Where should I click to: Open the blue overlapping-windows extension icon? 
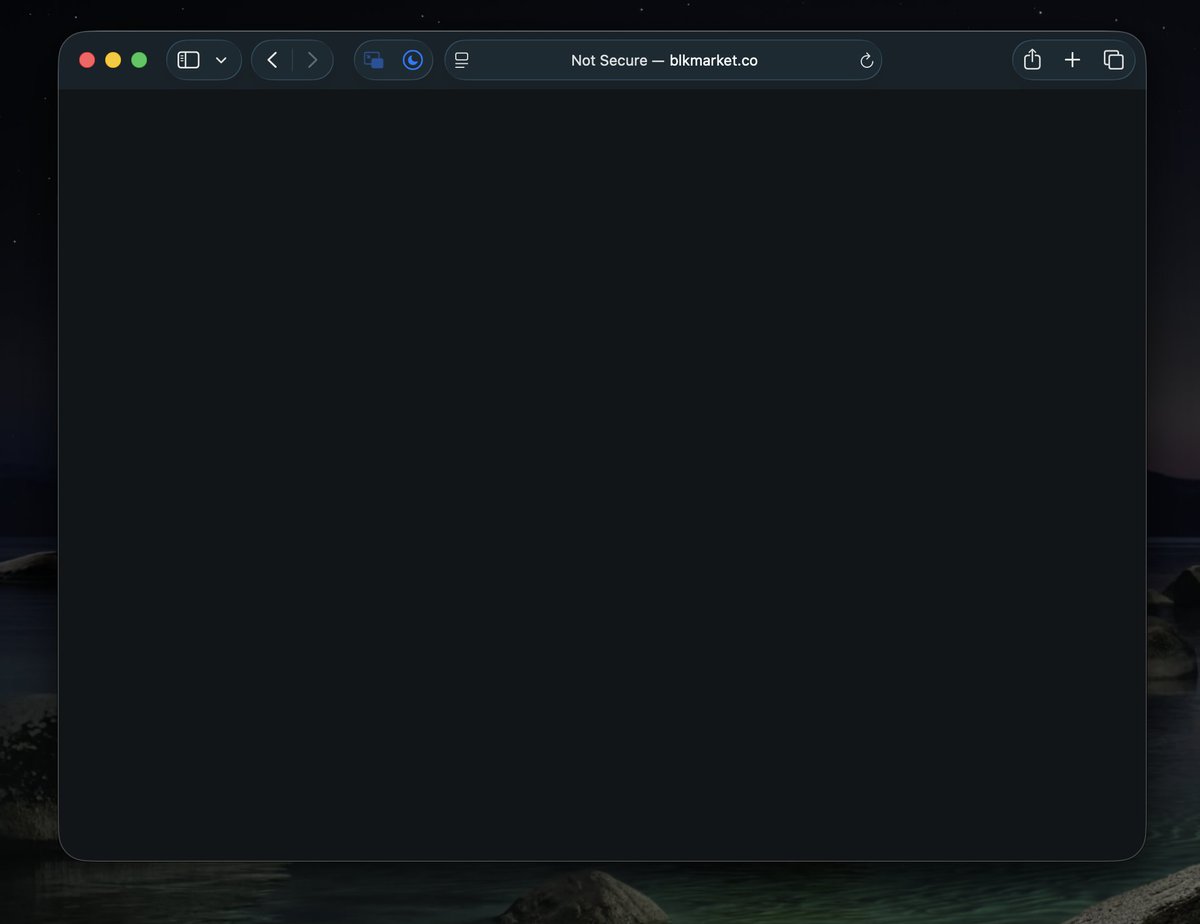(x=374, y=60)
